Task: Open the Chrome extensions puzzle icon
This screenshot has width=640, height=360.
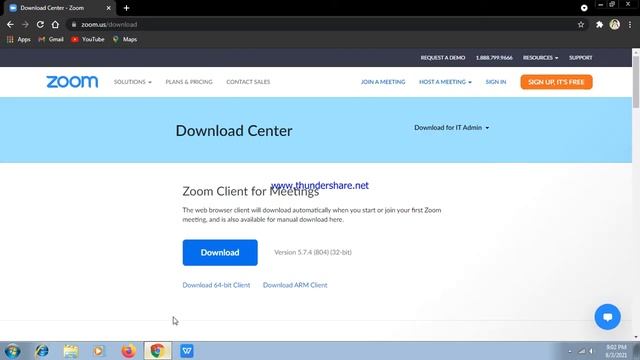Action: coord(599,24)
